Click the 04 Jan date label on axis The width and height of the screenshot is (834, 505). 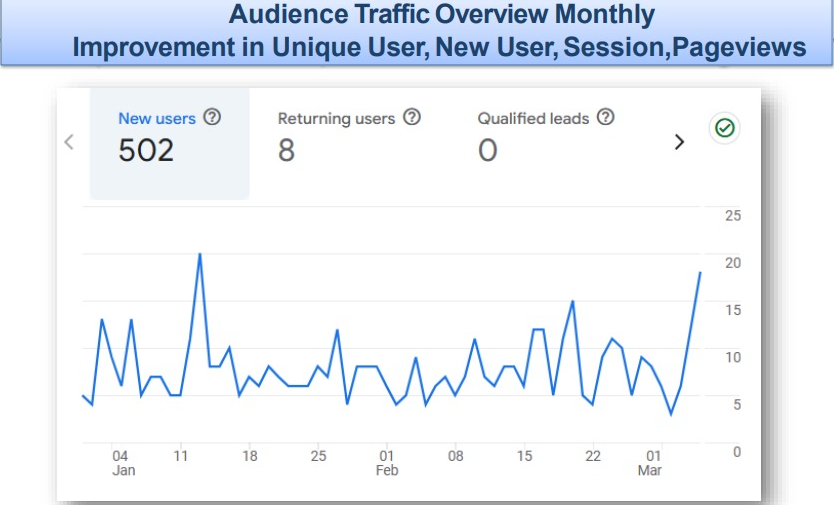(x=122, y=463)
